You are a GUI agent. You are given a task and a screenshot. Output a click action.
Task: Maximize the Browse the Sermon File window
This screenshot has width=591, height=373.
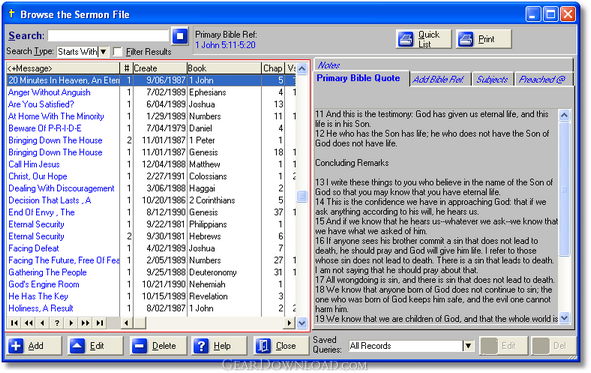[x=550, y=14]
